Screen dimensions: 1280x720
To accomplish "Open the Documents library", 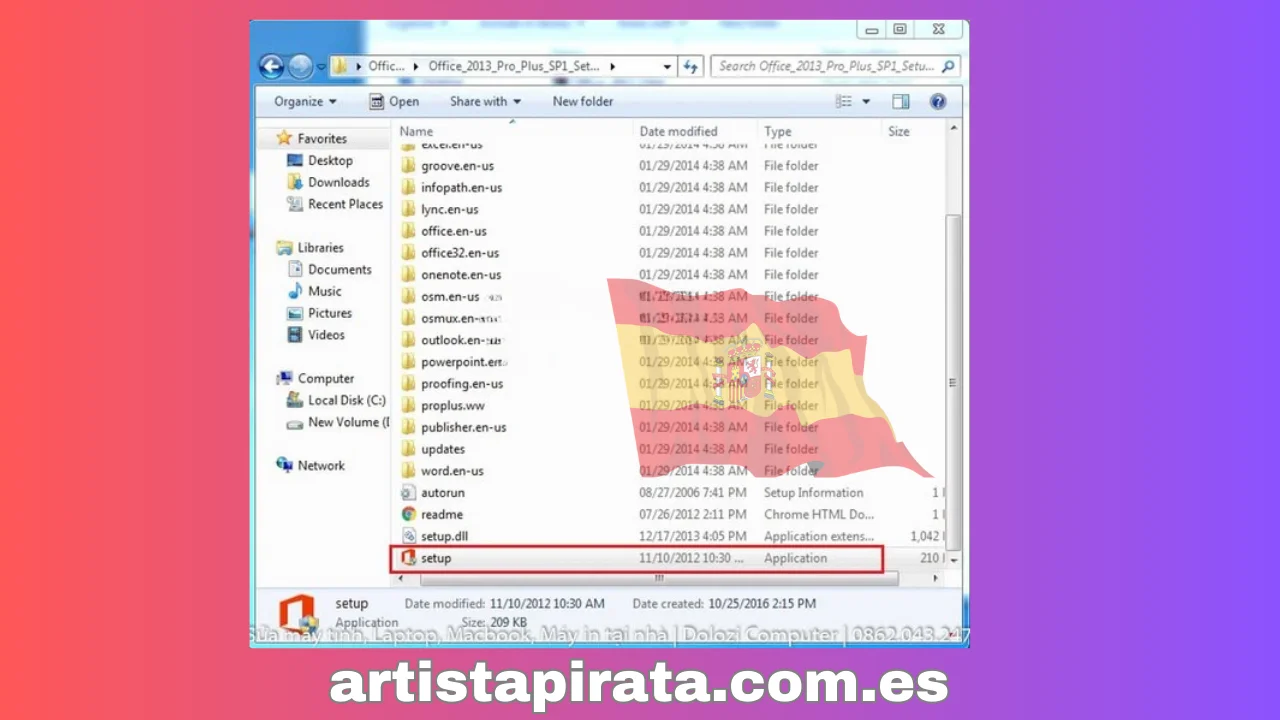I will click(x=339, y=270).
